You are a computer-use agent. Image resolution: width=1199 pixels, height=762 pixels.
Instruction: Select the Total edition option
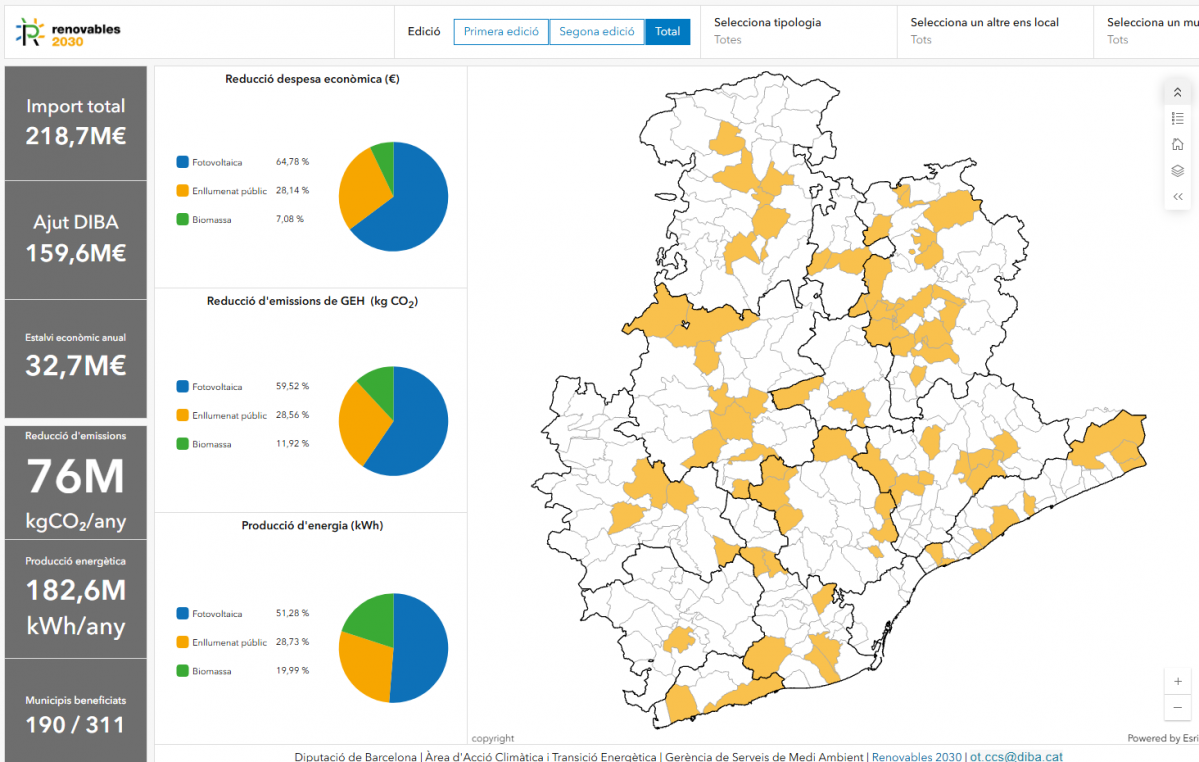point(667,32)
